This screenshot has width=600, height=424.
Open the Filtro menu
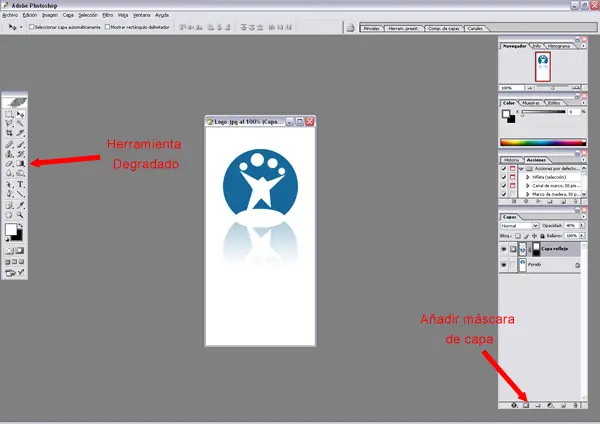point(108,15)
